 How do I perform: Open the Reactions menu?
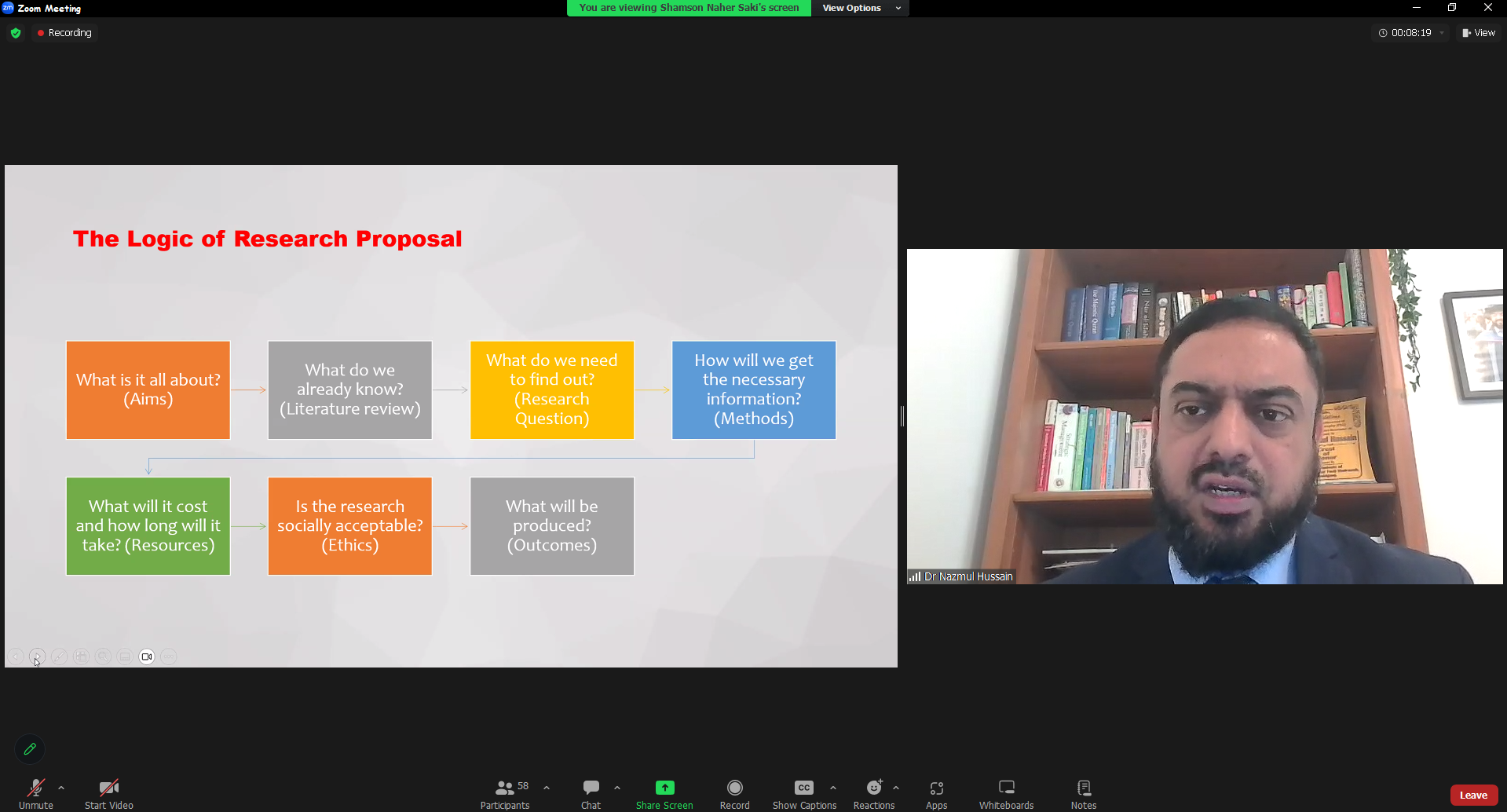pyautogui.click(x=873, y=793)
